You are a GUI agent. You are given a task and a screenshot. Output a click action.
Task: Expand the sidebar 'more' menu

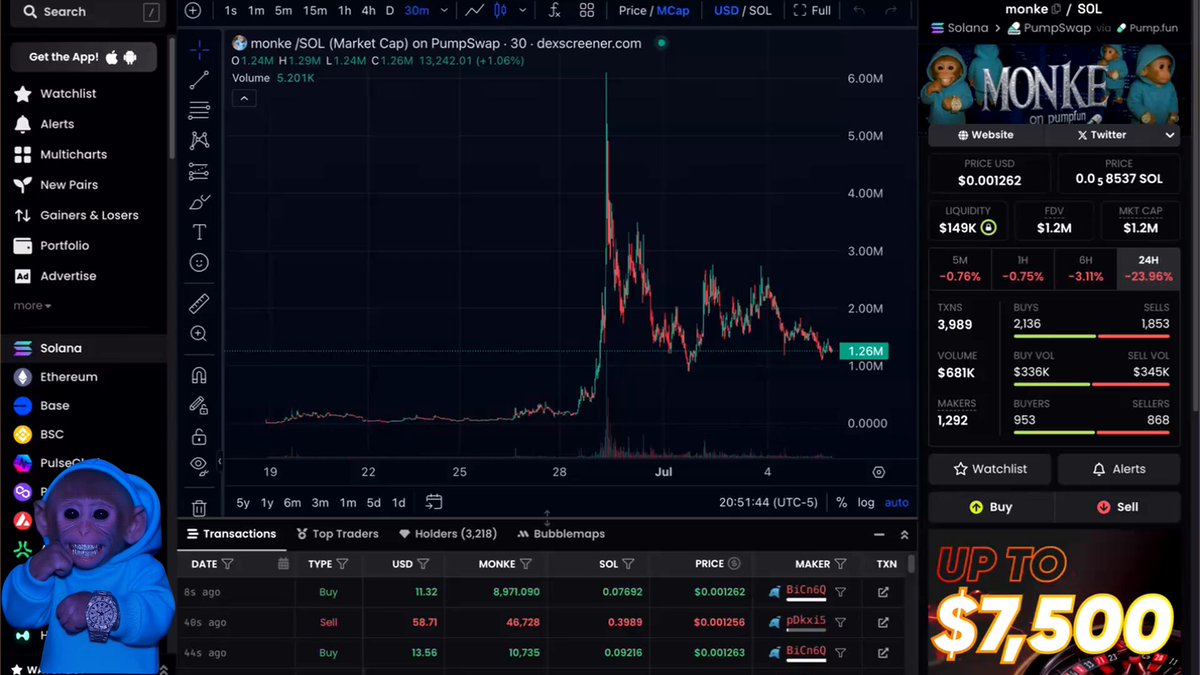[32, 306]
